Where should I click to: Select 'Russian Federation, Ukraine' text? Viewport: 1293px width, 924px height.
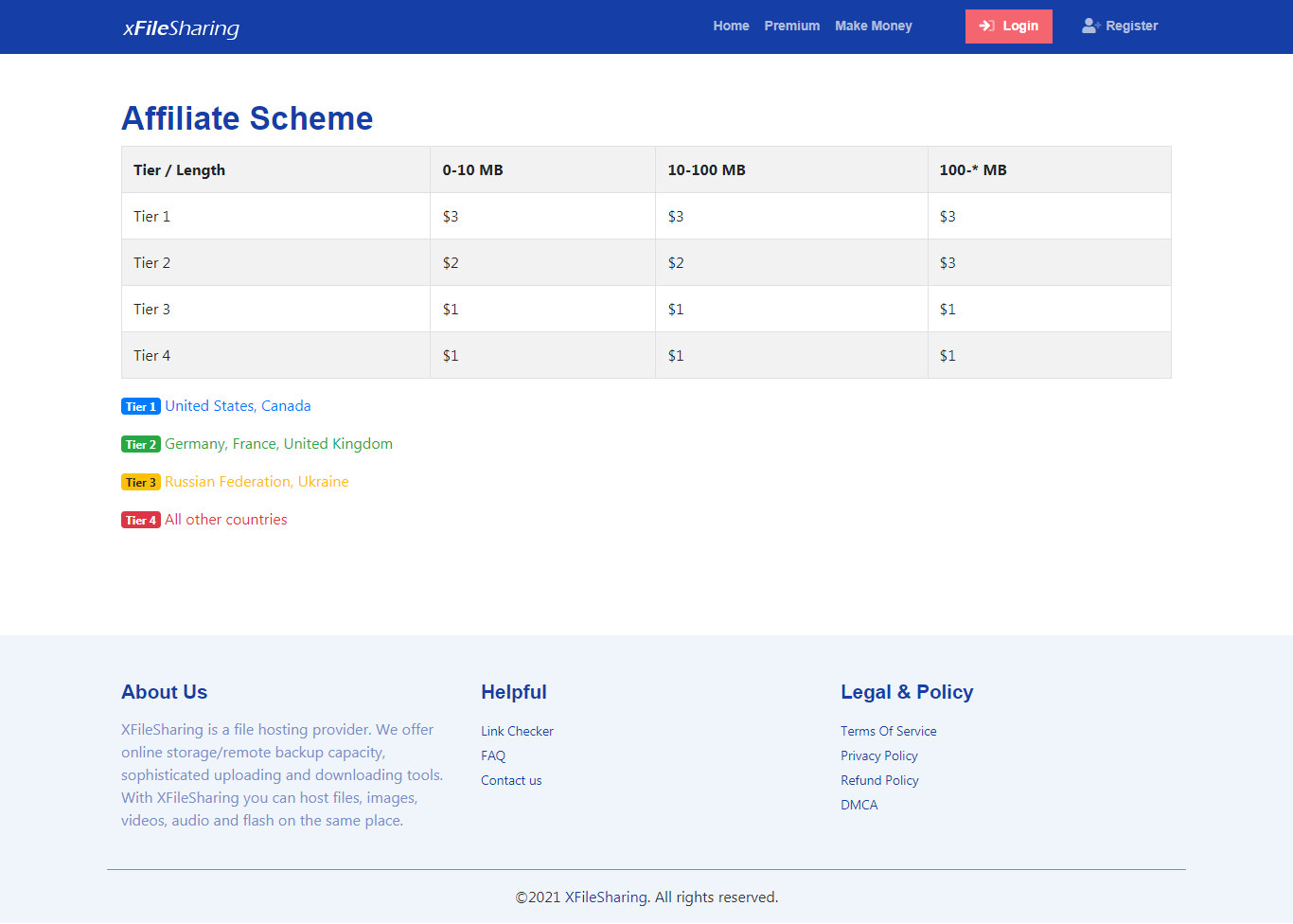(257, 481)
